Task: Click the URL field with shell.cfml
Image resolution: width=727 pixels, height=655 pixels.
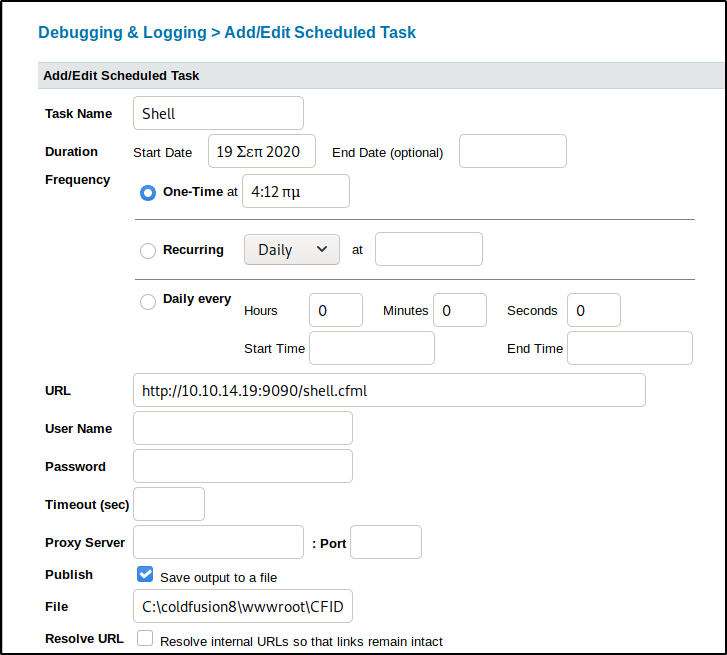Action: pos(389,390)
